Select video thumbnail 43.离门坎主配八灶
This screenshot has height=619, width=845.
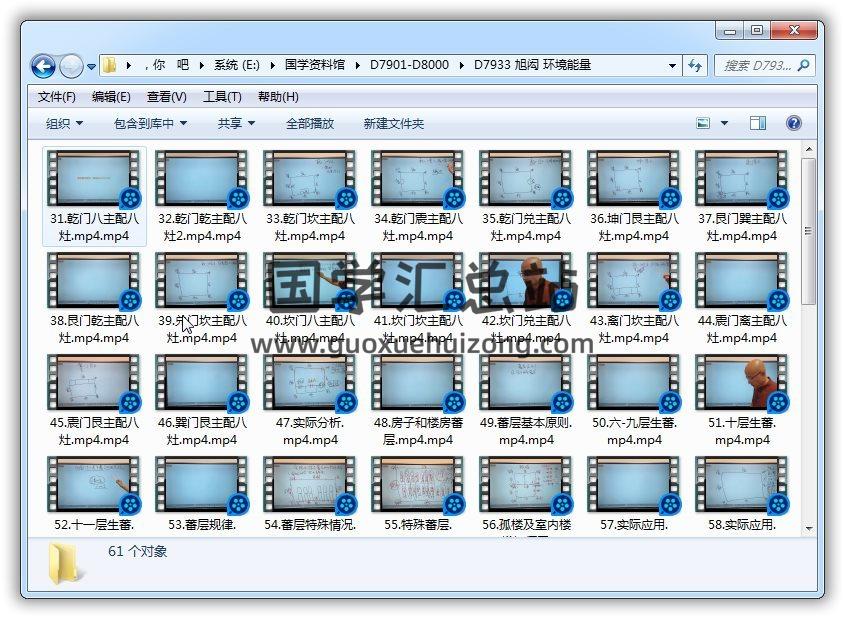pos(634,281)
